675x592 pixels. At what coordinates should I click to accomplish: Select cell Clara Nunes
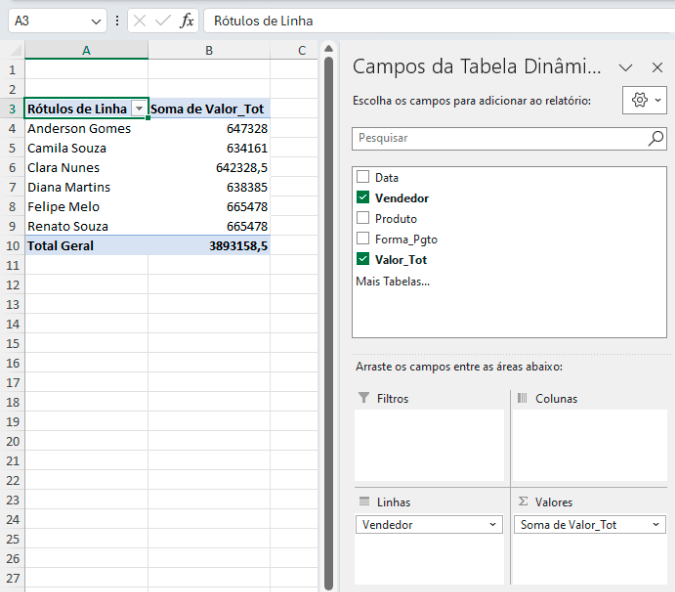click(86, 167)
